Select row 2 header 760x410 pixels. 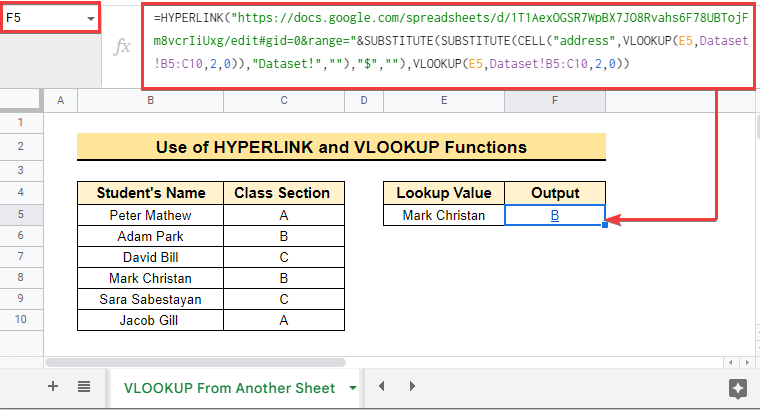coord(21,146)
